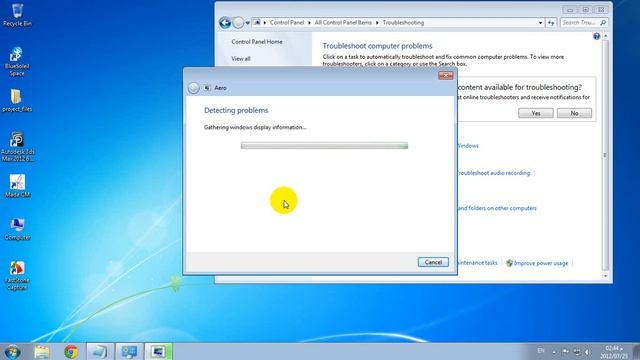
Task: Launch Google Chrome from the taskbar
Action: click(71, 351)
